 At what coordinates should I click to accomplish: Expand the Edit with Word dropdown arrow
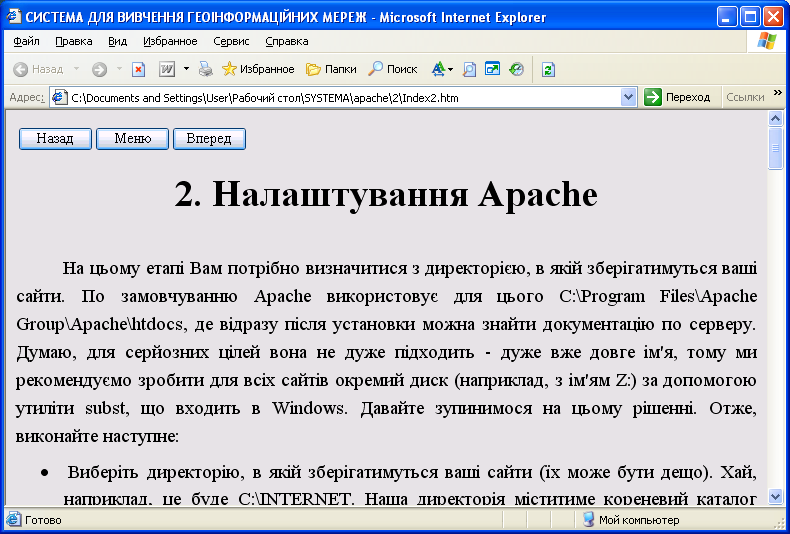click(x=186, y=69)
